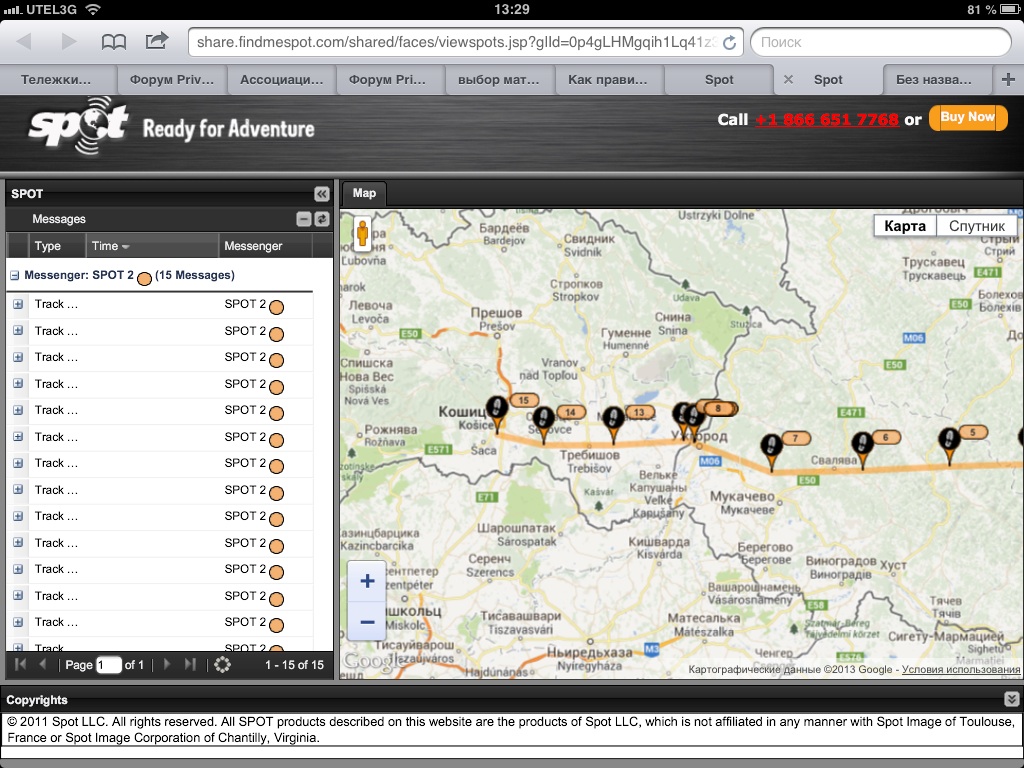The height and width of the screenshot is (768, 1024).
Task: Switch map to Карта view
Action: [905, 226]
